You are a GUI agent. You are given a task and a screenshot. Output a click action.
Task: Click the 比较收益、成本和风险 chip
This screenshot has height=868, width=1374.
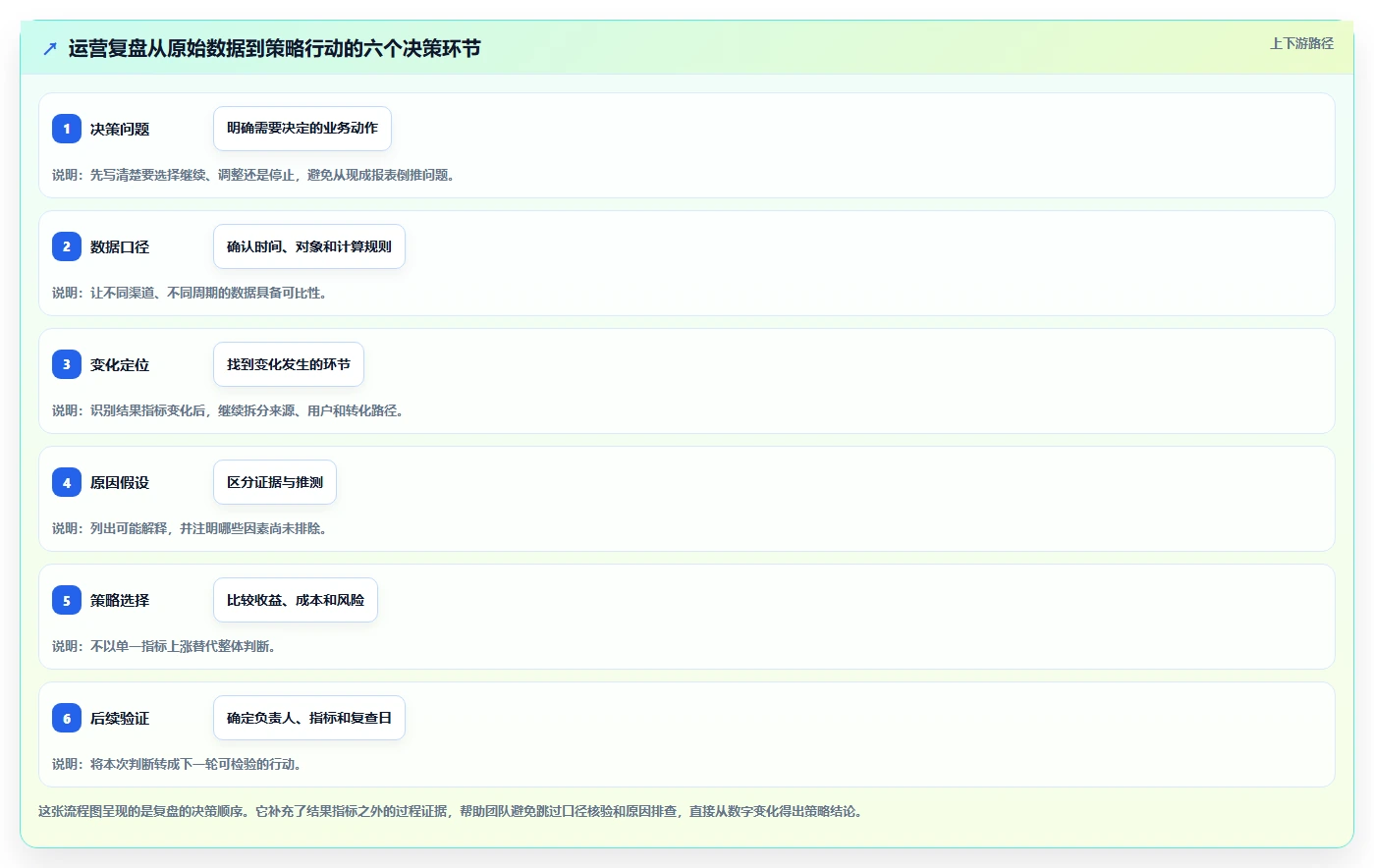[x=296, y=600]
